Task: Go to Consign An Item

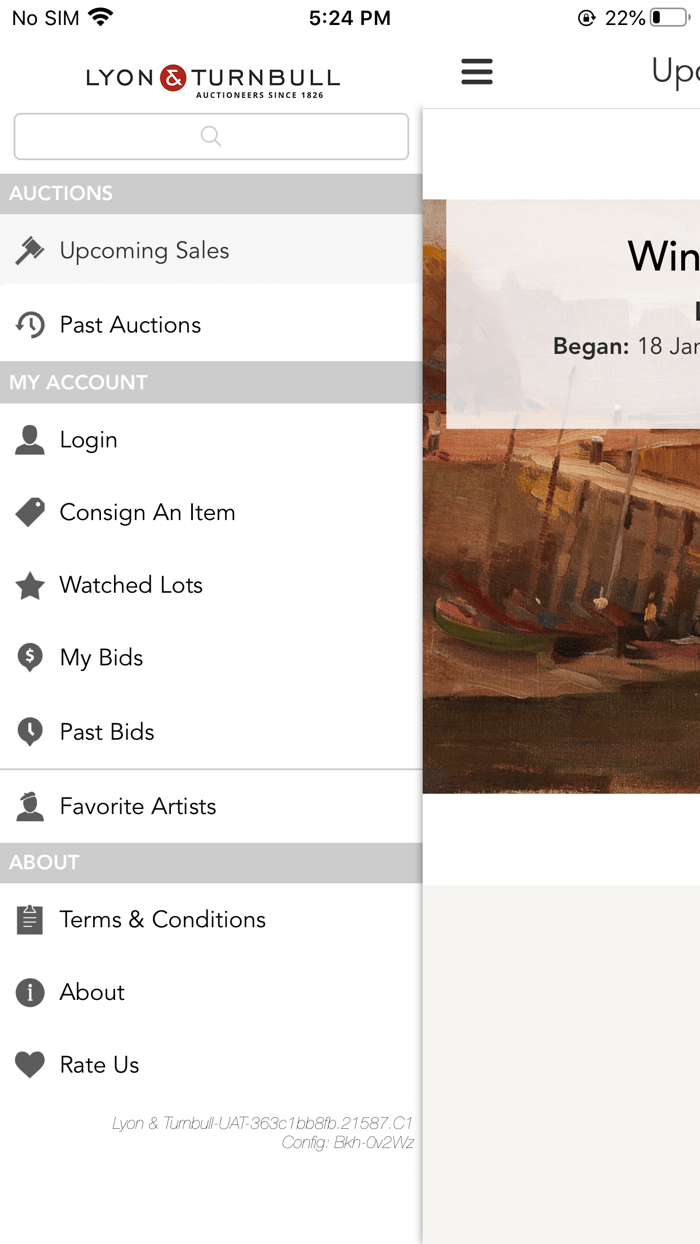Action: (x=147, y=513)
